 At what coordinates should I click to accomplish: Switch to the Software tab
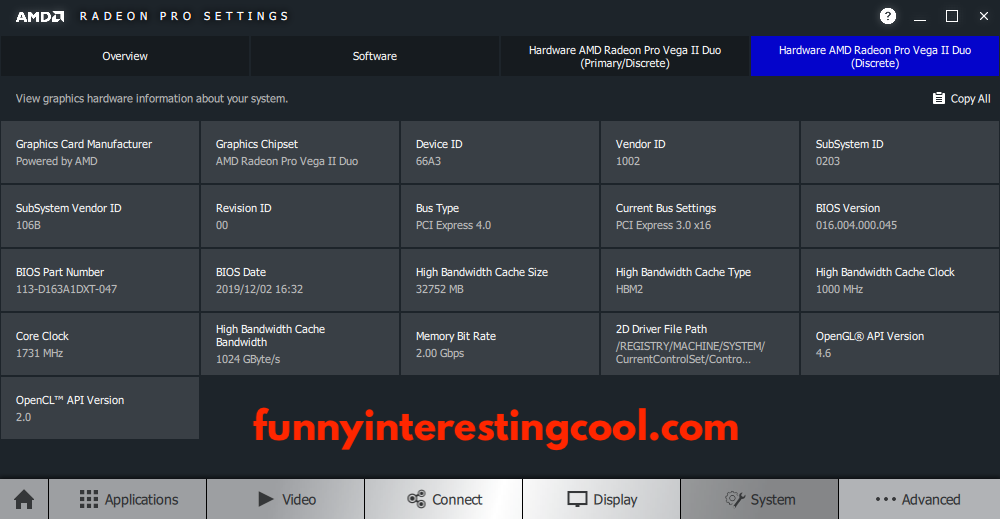pyautogui.click(x=375, y=56)
